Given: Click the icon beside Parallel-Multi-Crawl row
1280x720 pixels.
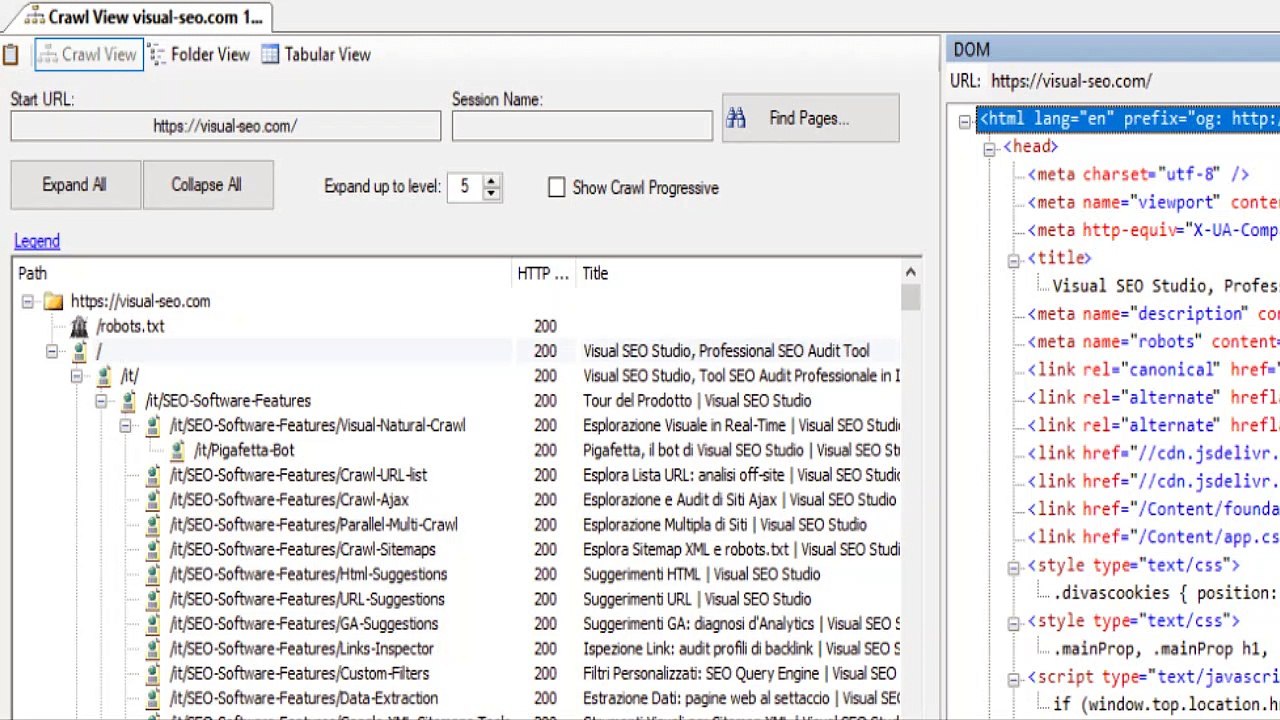Looking at the screenshot, I should 153,525.
